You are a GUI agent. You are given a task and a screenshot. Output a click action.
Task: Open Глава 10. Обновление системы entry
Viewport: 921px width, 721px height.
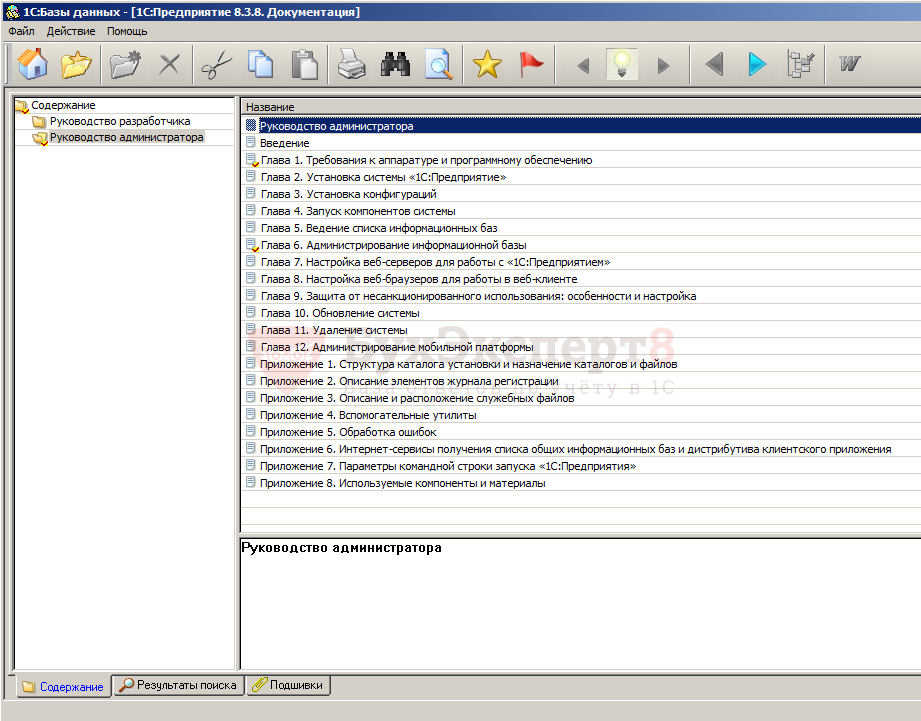[340, 313]
